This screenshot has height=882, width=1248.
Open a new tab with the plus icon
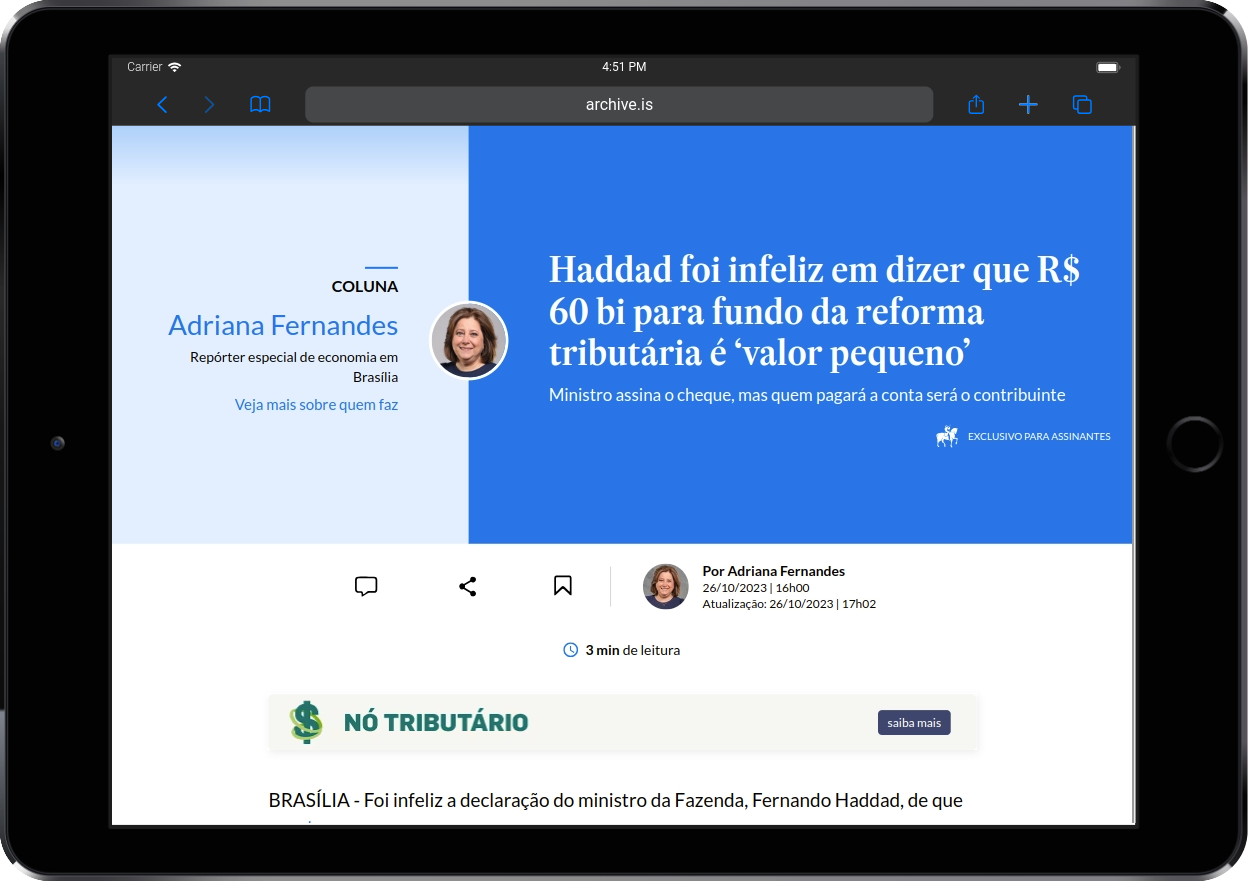[1028, 104]
